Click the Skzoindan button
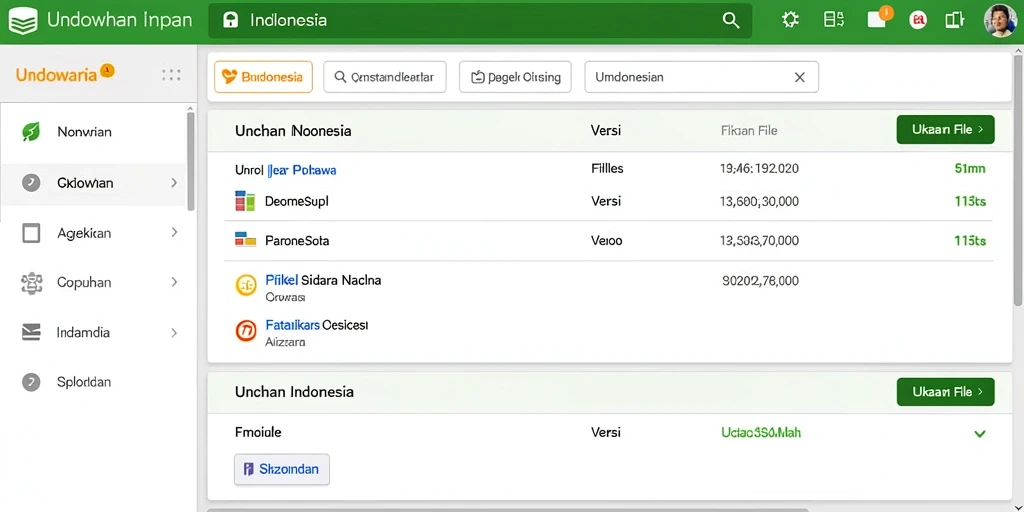Screen dimensions: 1024x512 281,469
